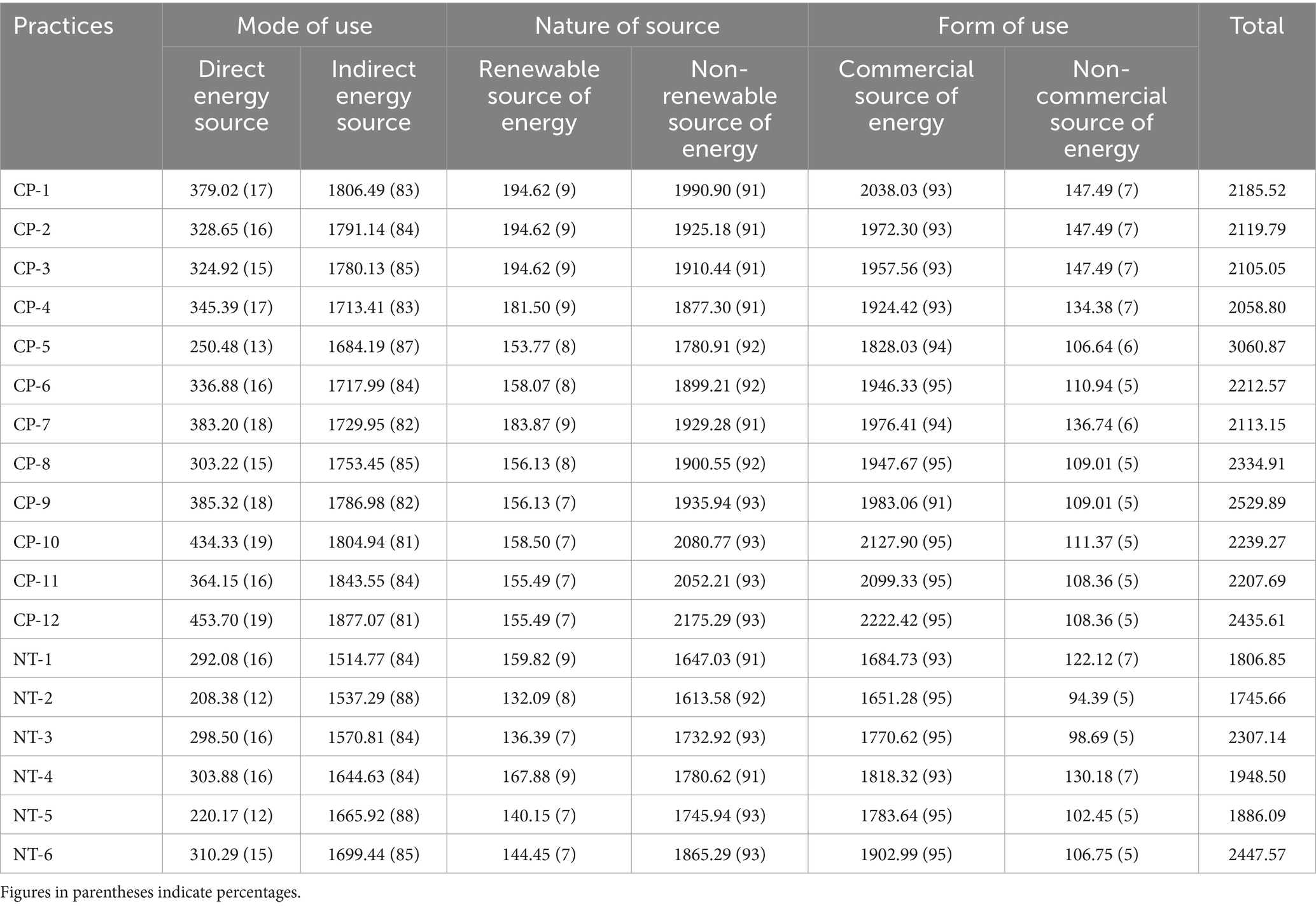This screenshot has height=906, width=1316.
Task: Select the cell showing 453.70 (19)
Action: pyautogui.click(x=231, y=619)
